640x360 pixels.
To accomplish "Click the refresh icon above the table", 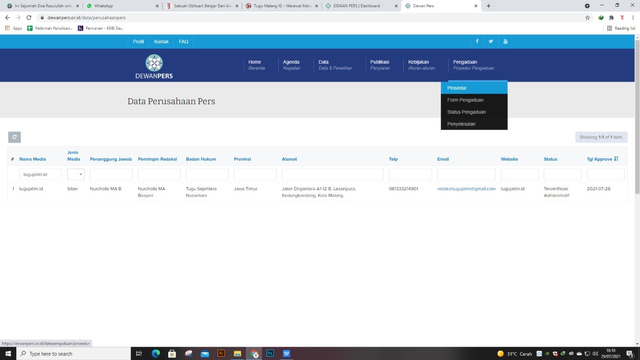I will (x=15, y=137).
